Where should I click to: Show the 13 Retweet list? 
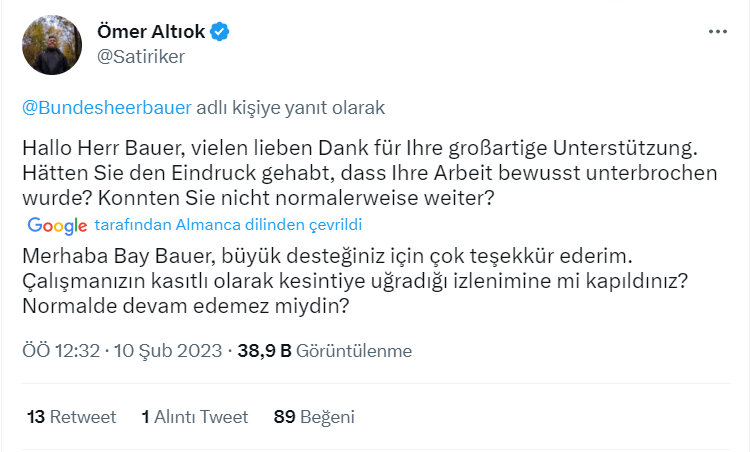72,417
